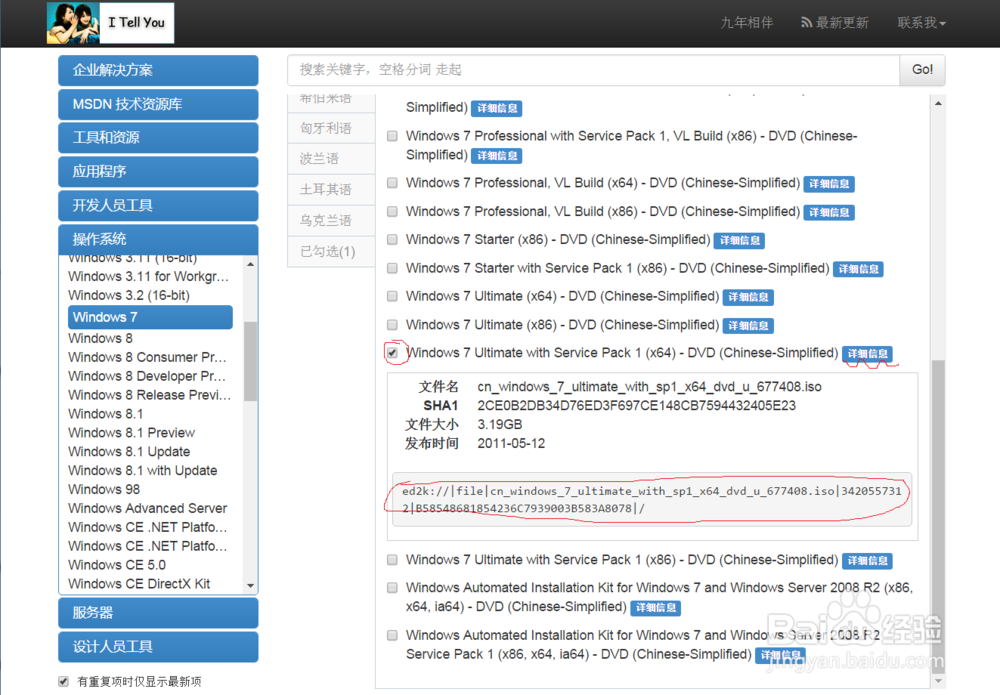The width and height of the screenshot is (1000, 695).
Task: Select Windows 8.1 with Update entry
Action: 142,471
